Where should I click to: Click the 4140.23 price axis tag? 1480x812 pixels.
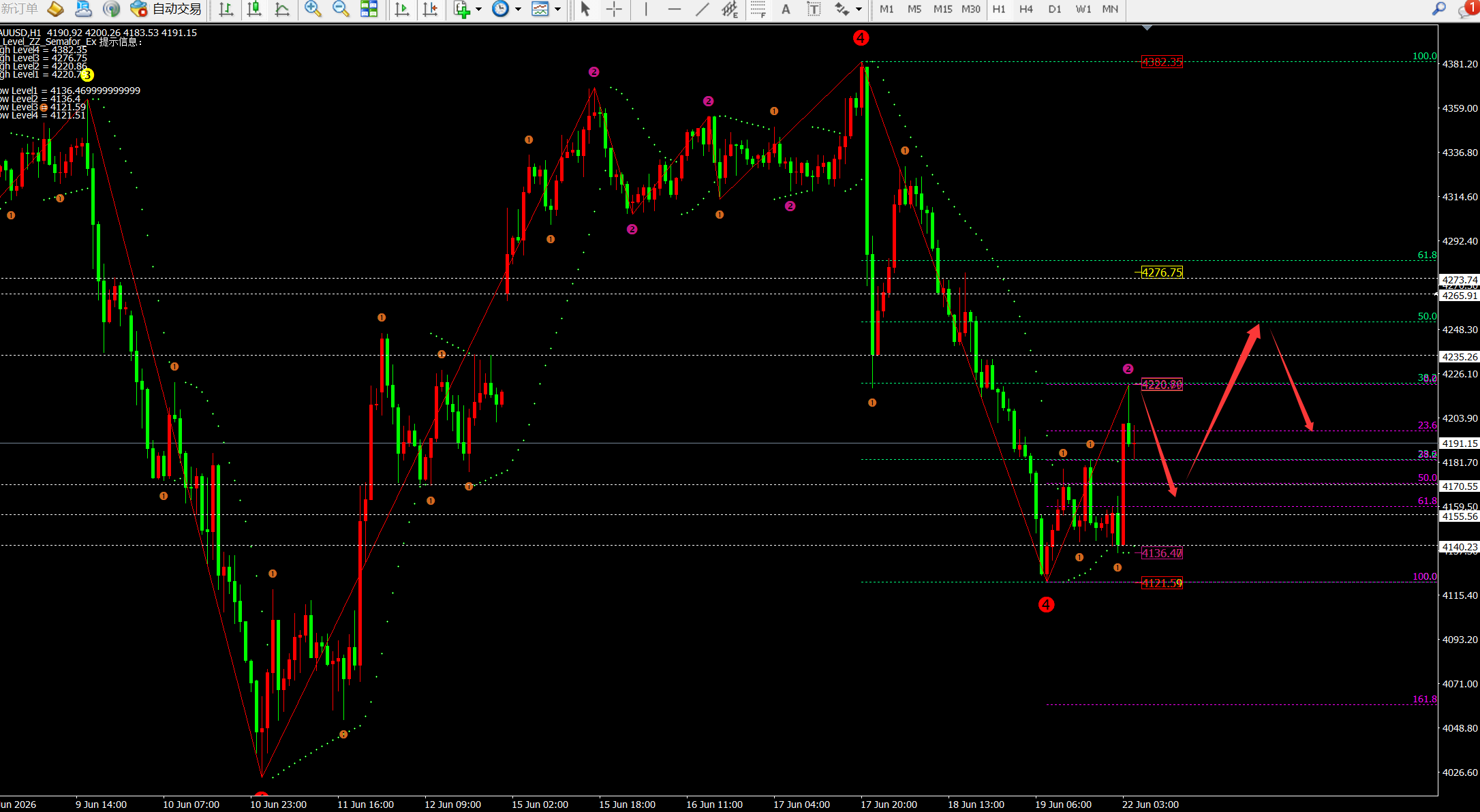(1460, 547)
